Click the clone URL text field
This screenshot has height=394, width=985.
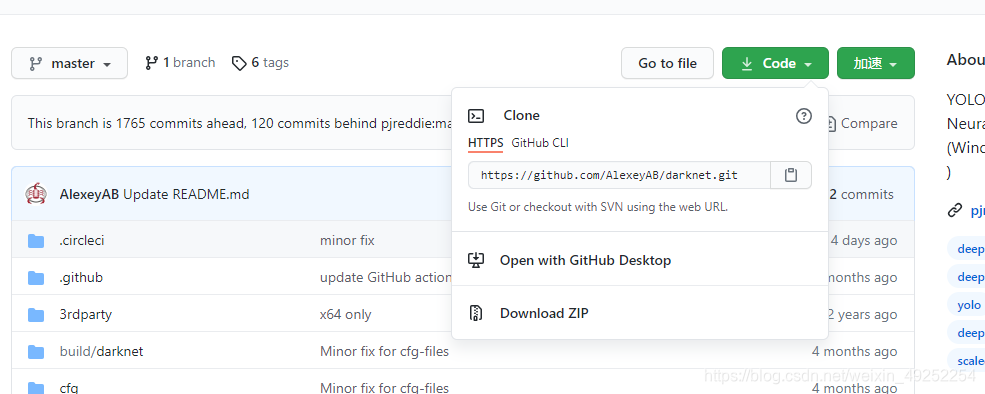point(619,175)
